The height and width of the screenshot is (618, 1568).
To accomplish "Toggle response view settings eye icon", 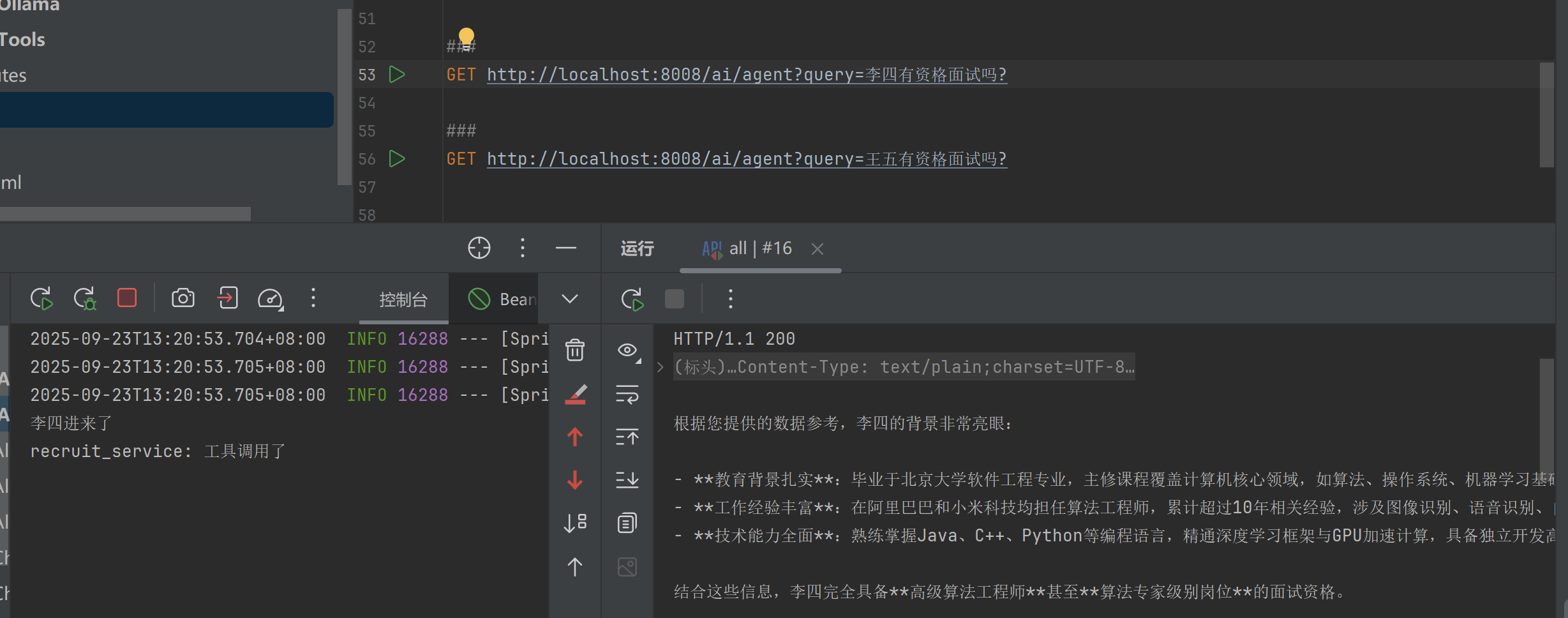I will point(628,350).
